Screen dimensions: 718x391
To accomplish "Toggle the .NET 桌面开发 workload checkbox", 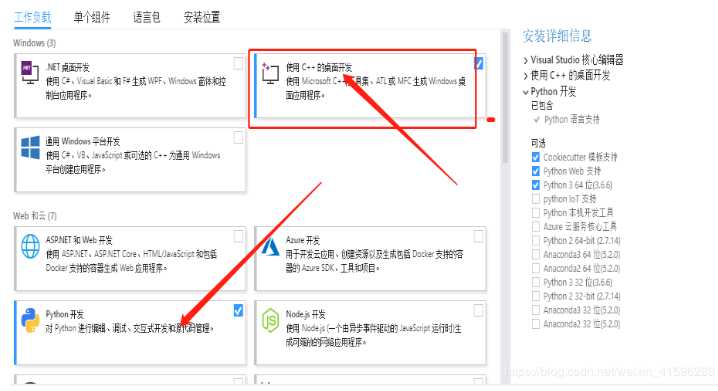I will [238, 63].
